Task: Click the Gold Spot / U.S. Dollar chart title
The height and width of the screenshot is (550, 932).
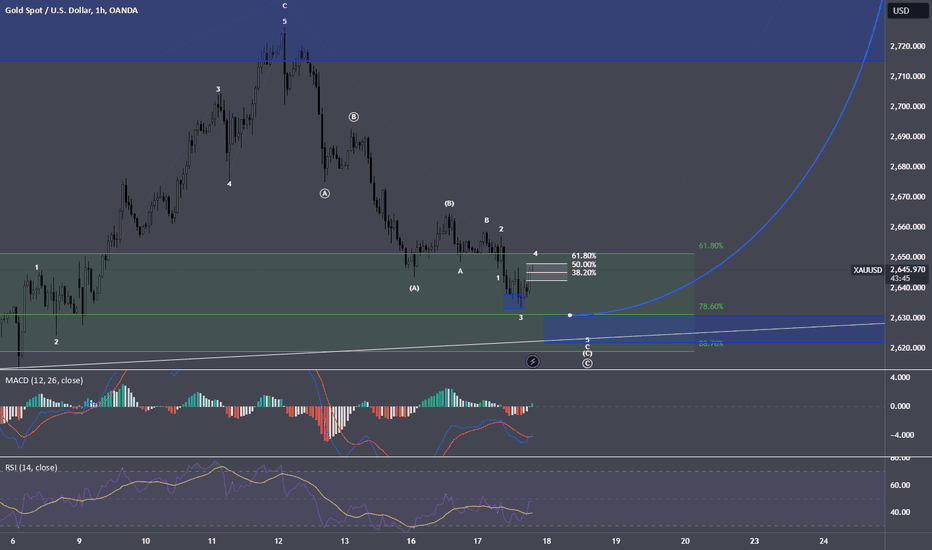Action: (71, 10)
